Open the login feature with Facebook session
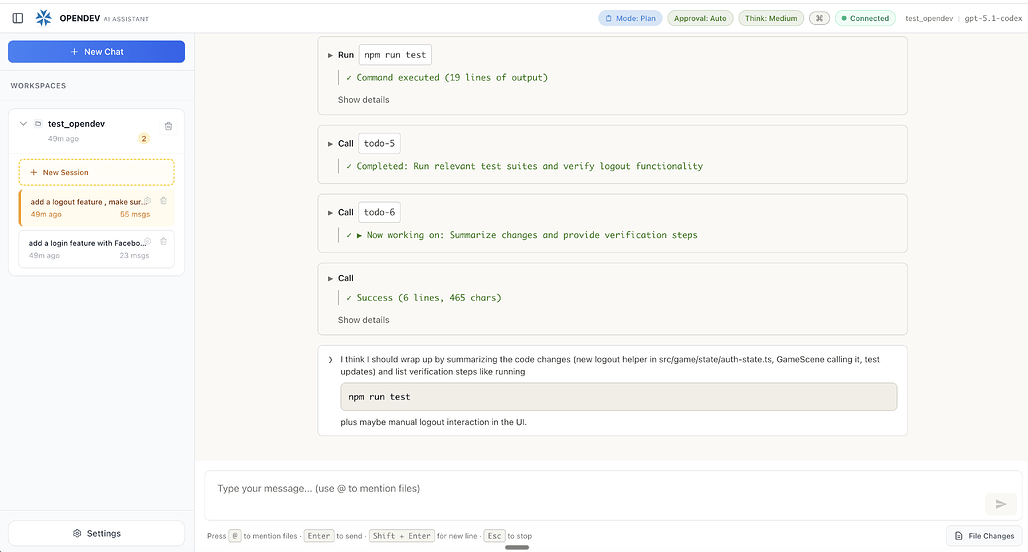Viewport: 1028px width, 552px height. pos(85,243)
